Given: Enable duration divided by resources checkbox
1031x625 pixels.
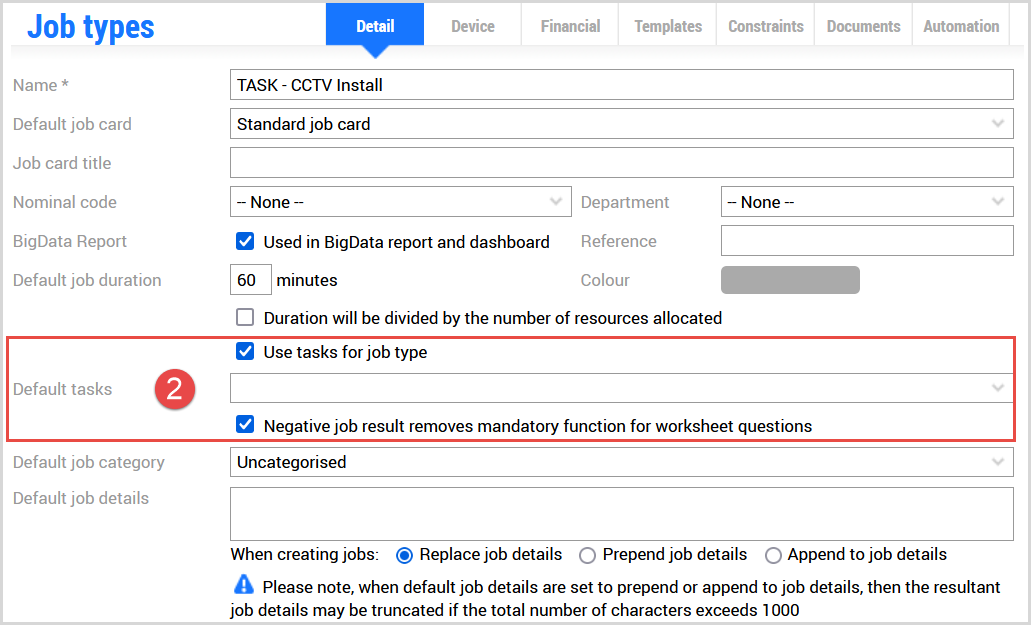Looking at the screenshot, I should coord(245,318).
